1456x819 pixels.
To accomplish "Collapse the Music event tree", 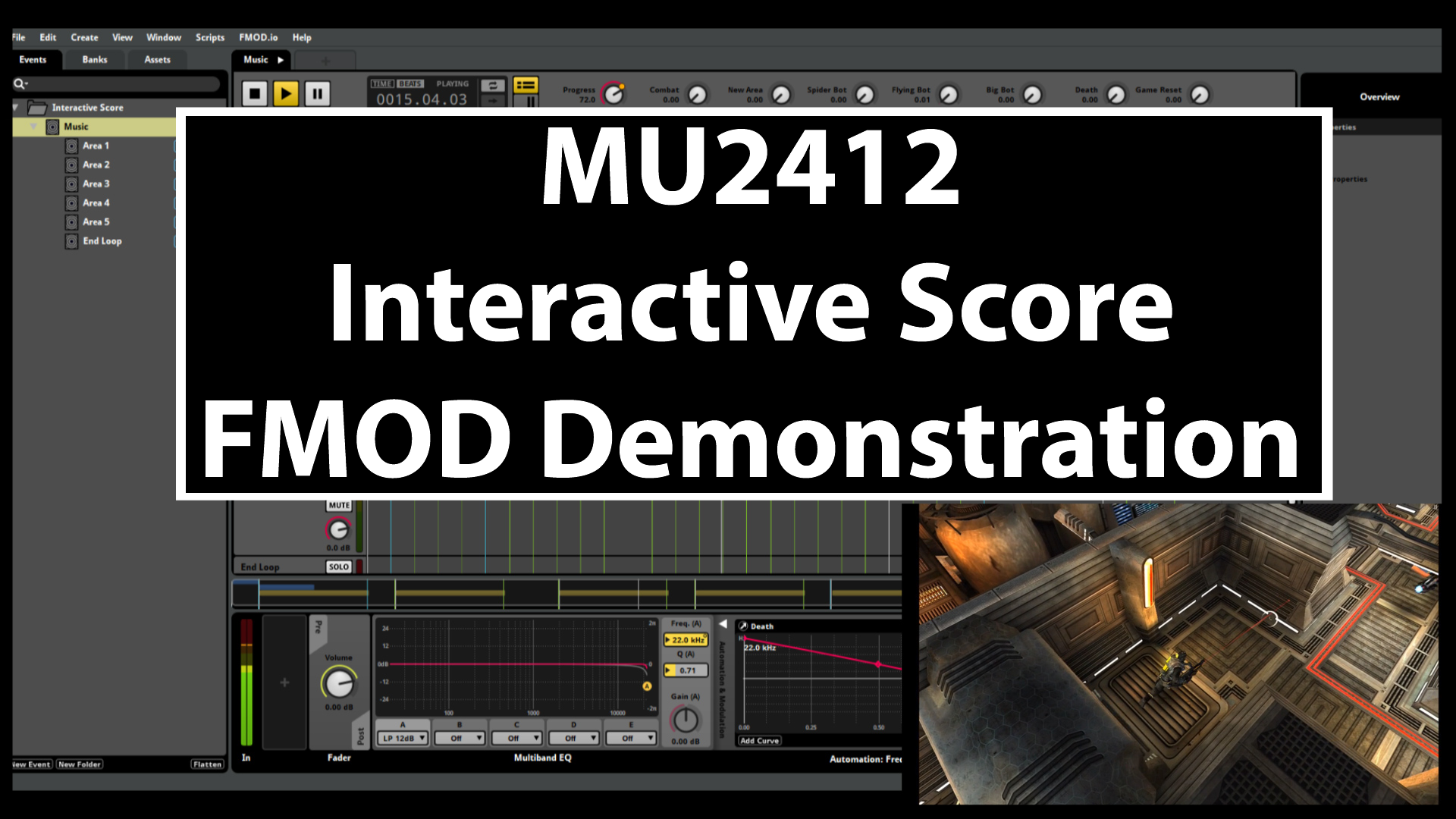I will pyautogui.click(x=33, y=127).
